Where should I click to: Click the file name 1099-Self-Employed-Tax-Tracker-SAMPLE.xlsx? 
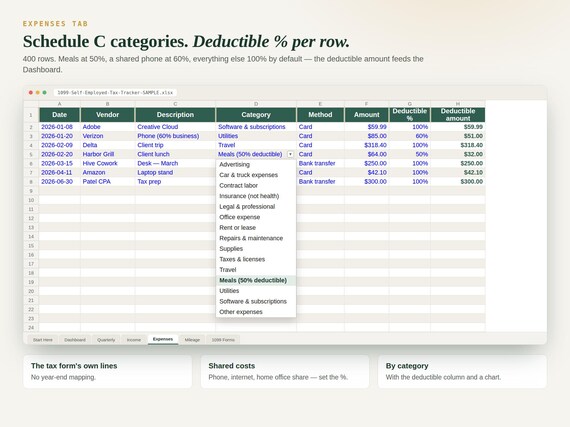[x=115, y=93]
